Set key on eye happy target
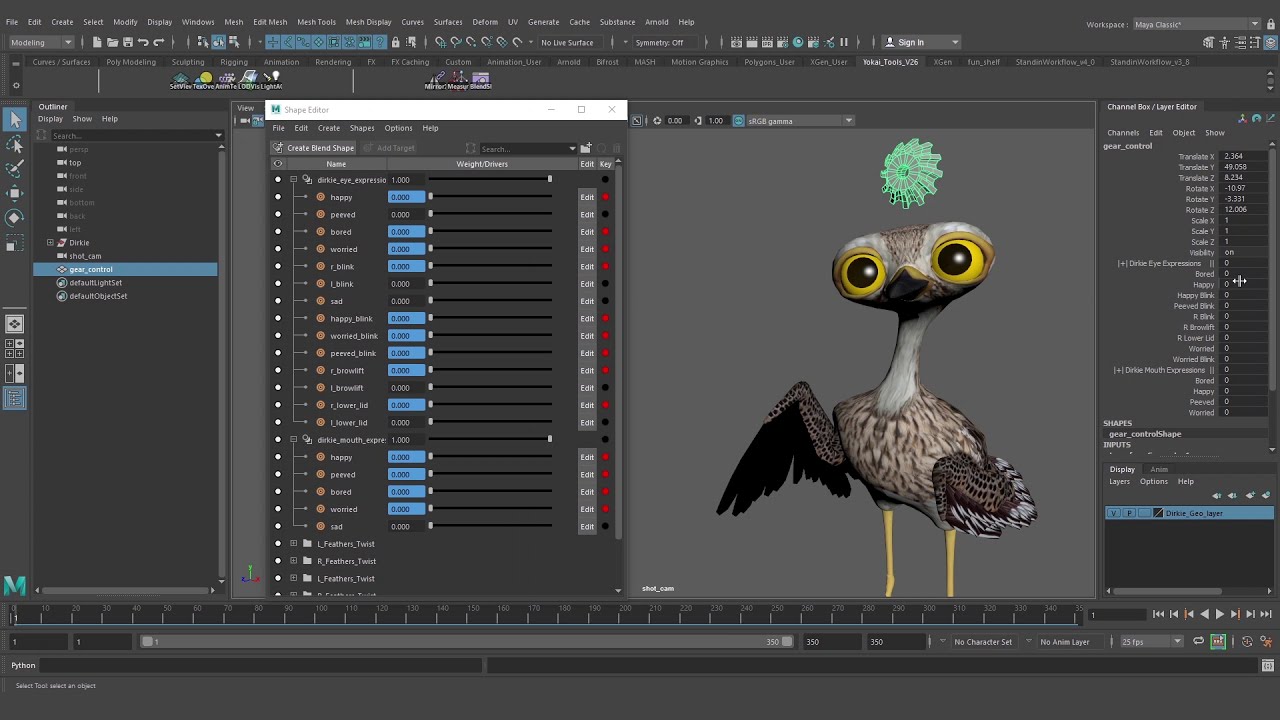 pos(605,197)
